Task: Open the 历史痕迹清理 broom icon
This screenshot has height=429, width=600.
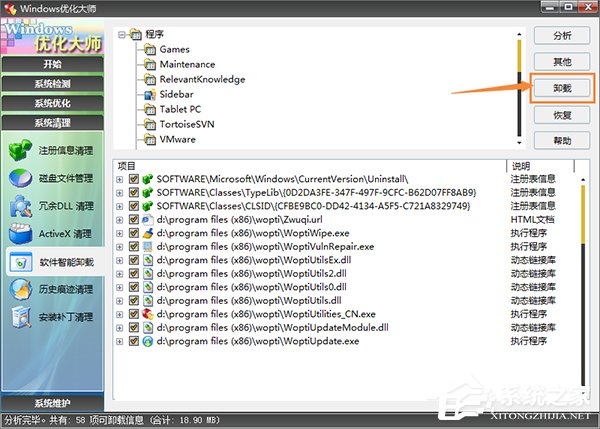Action: [20, 289]
